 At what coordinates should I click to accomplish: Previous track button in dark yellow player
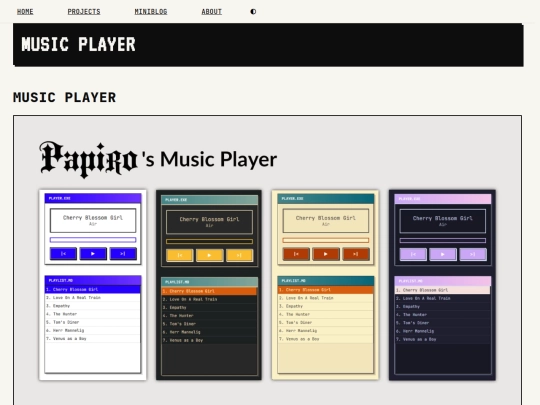[179, 255]
